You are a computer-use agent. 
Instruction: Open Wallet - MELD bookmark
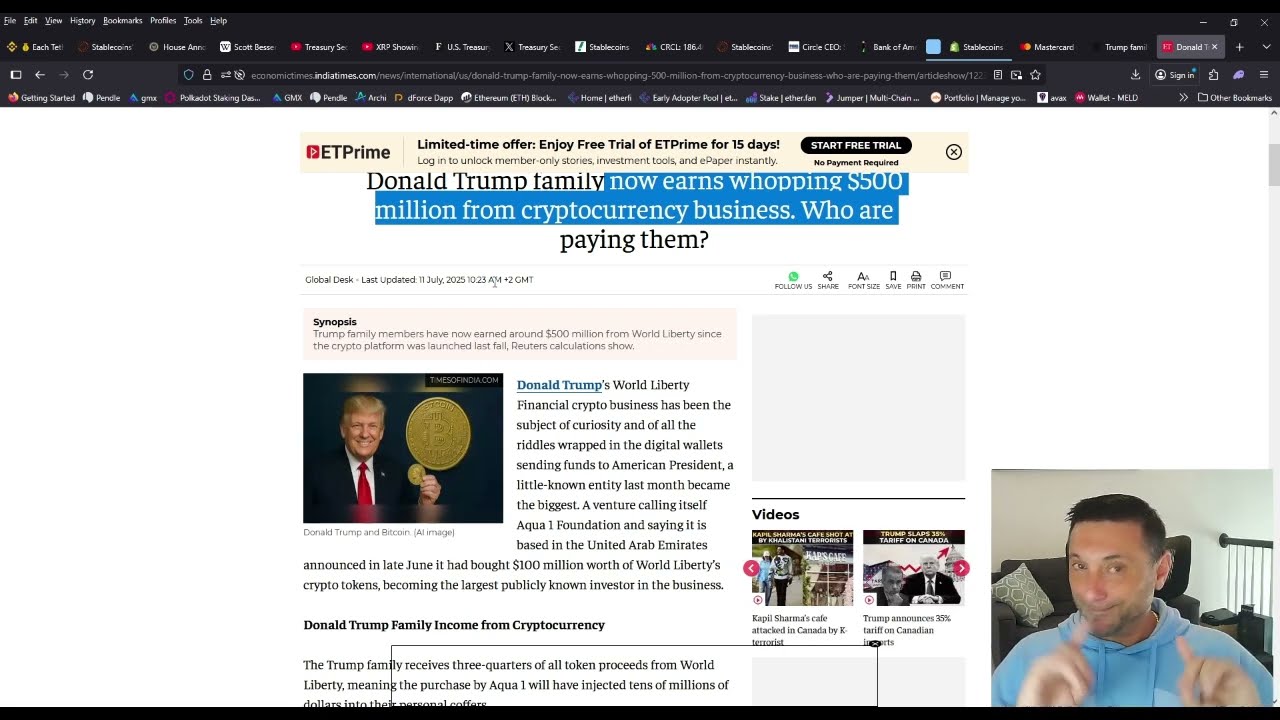[1106, 98]
